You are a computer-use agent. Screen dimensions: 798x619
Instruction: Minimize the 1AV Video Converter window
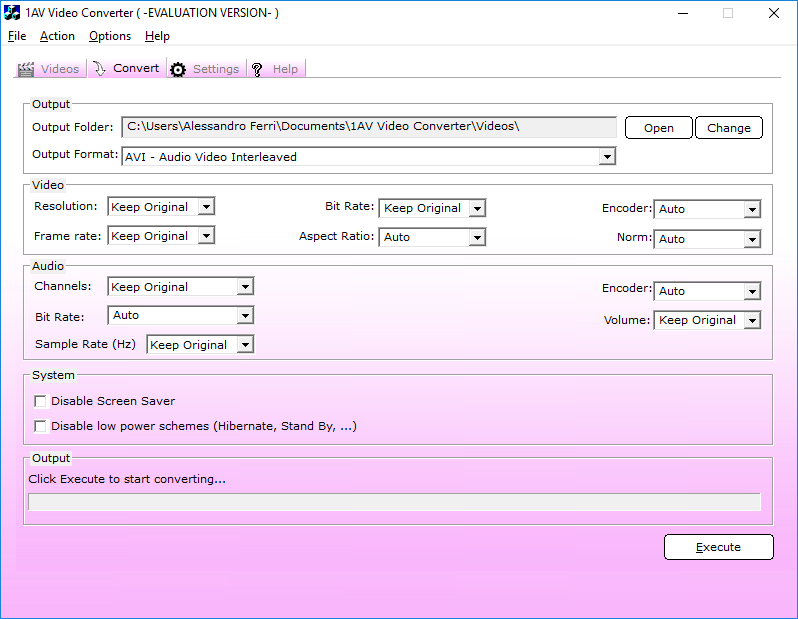coord(683,13)
